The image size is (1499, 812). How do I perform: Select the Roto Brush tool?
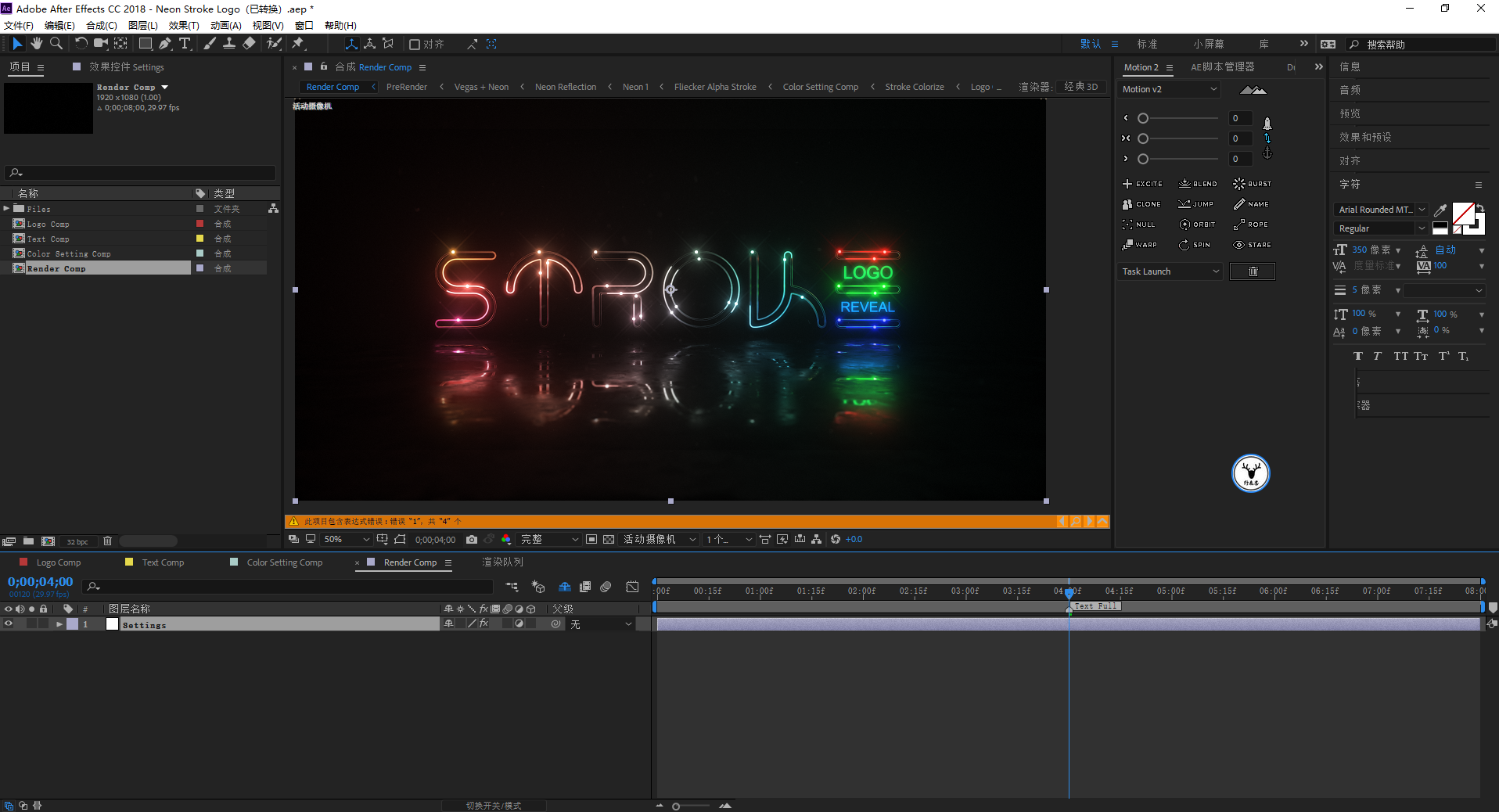(x=274, y=44)
